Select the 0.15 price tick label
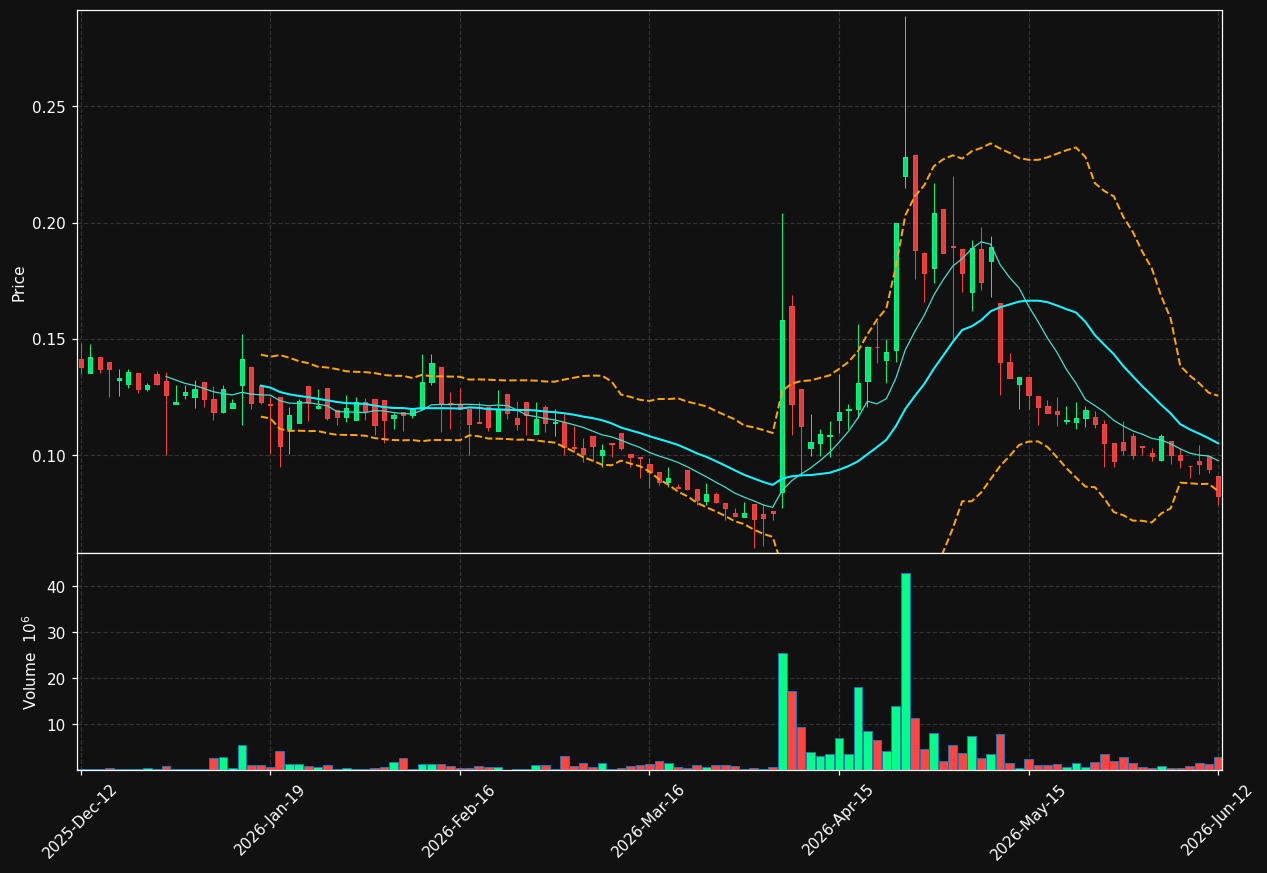Image resolution: width=1267 pixels, height=873 pixels. (50, 339)
